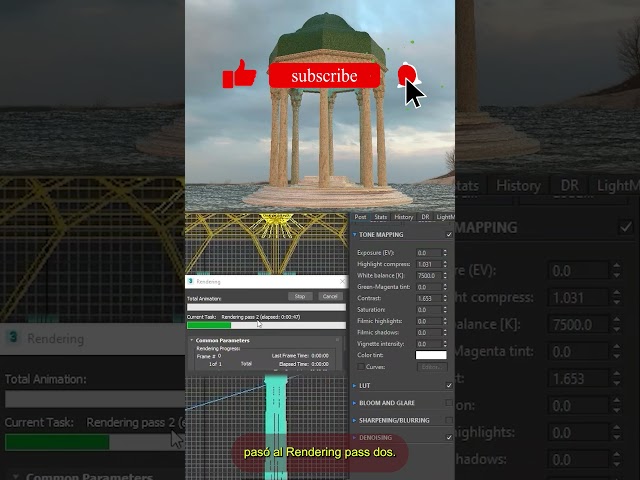
Task: Click the Vignette intensity spinner arrows
Action: (x=445, y=344)
